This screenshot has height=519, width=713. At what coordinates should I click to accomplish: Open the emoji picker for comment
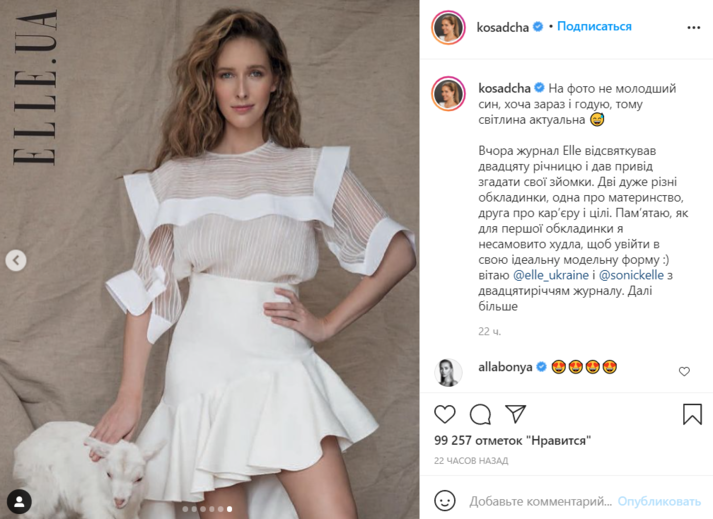[x=445, y=501]
